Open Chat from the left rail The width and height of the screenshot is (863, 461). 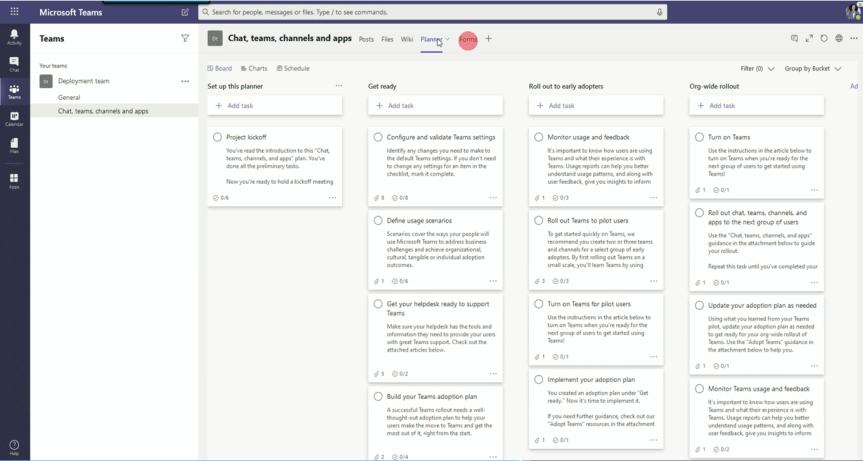click(x=14, y=64)
